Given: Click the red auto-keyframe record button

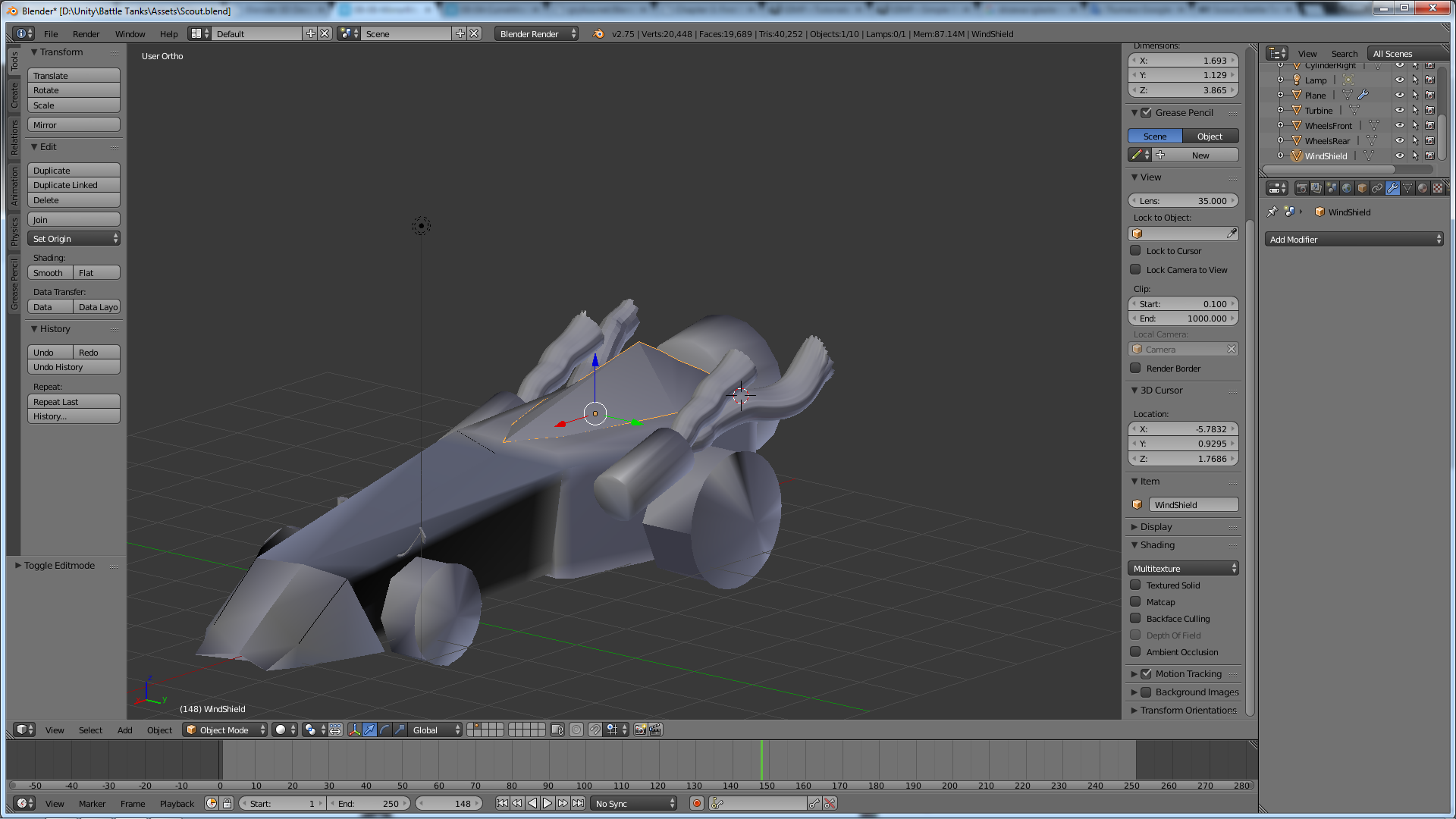Looking at the screenshot, I should pyautogui.click(x=697, y=803).
